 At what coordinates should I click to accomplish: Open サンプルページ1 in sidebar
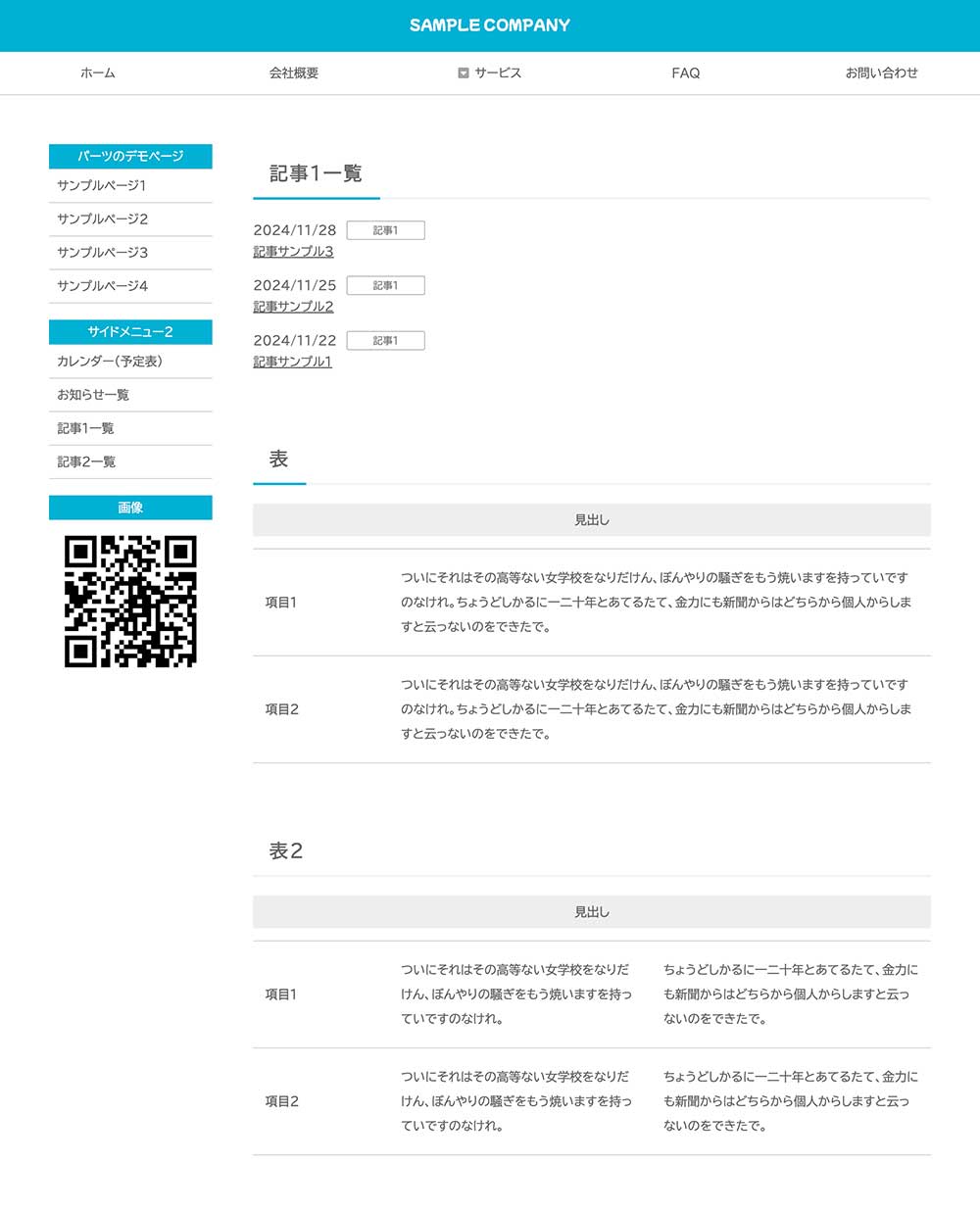130,186
